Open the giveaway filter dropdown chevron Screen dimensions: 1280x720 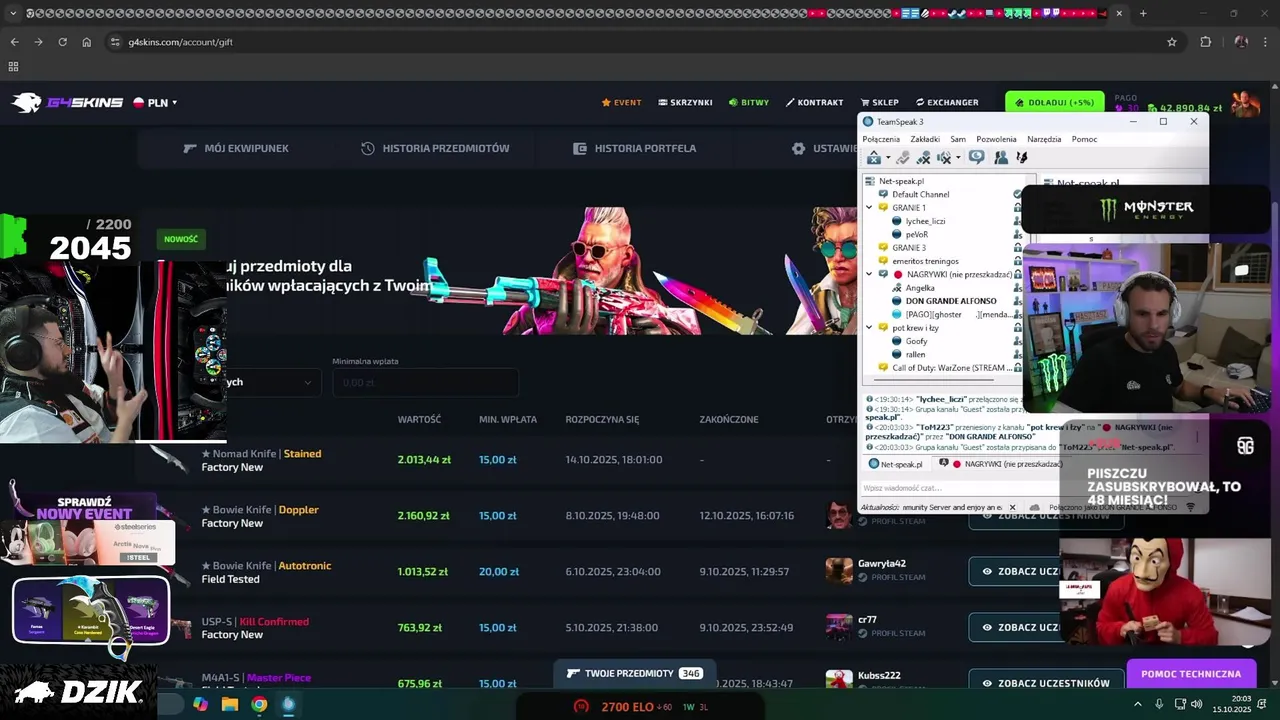pos(307,382)
